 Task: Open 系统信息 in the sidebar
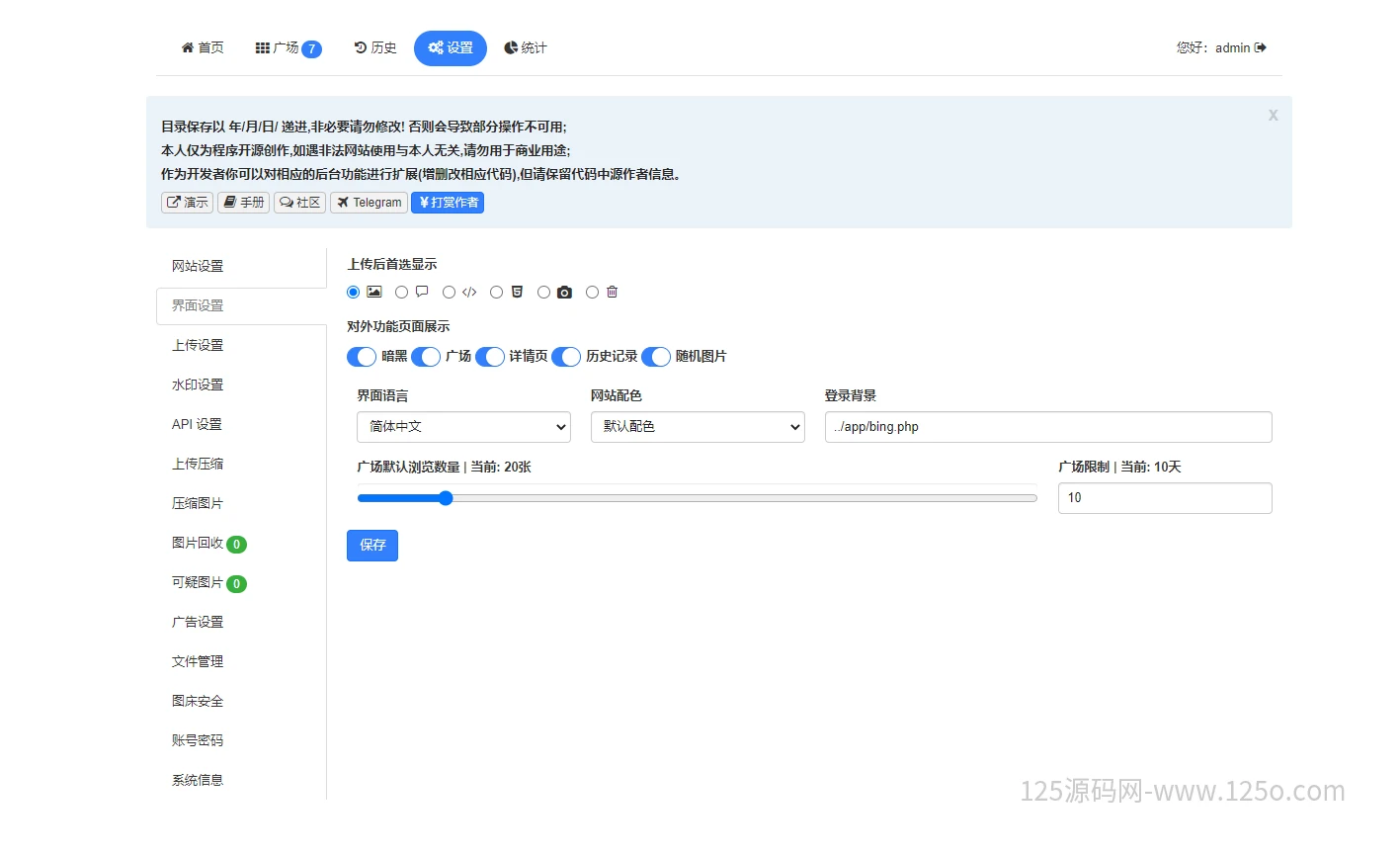click(241, 780)
